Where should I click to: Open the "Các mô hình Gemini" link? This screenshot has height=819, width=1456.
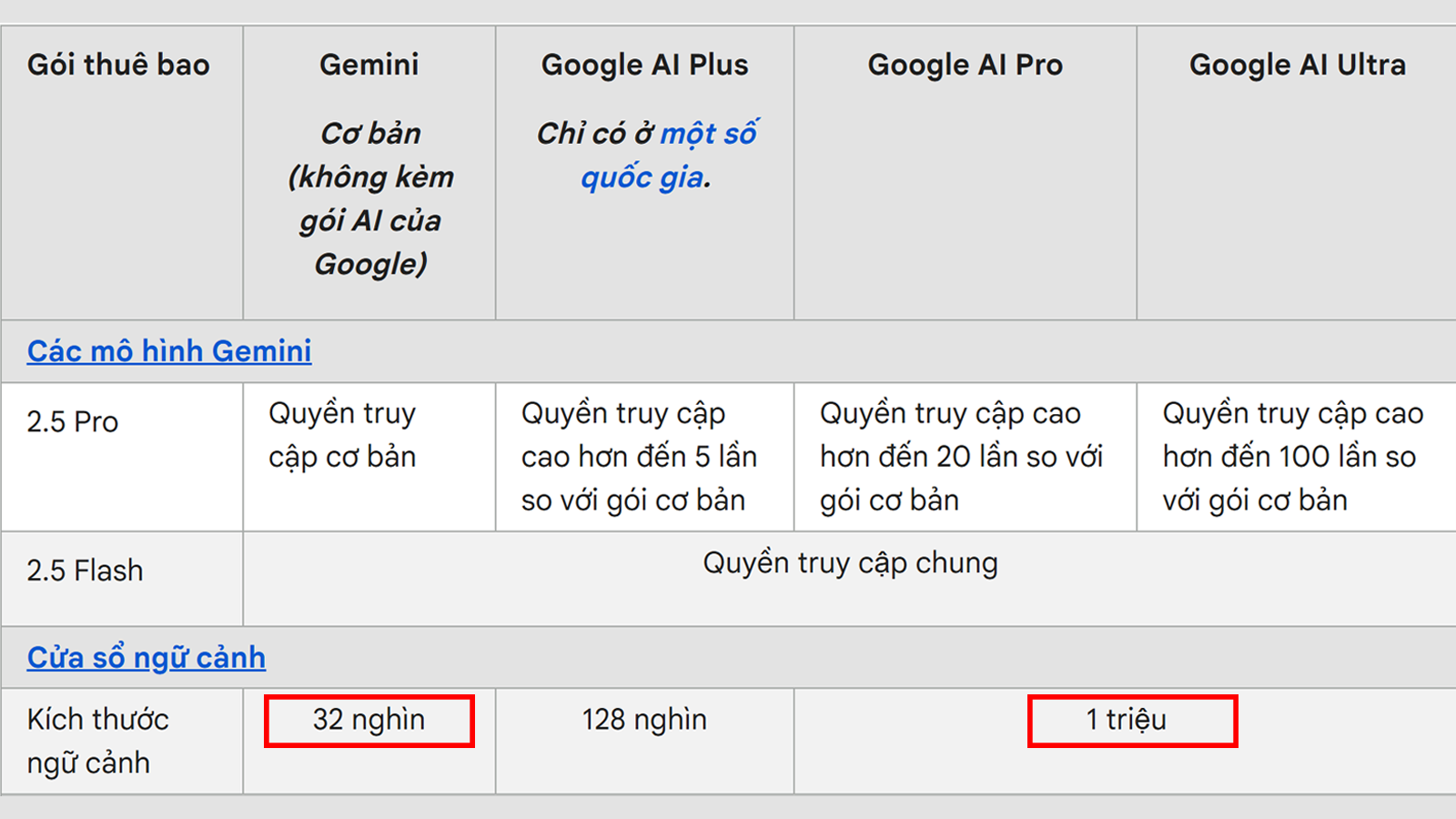coord(169,351)
